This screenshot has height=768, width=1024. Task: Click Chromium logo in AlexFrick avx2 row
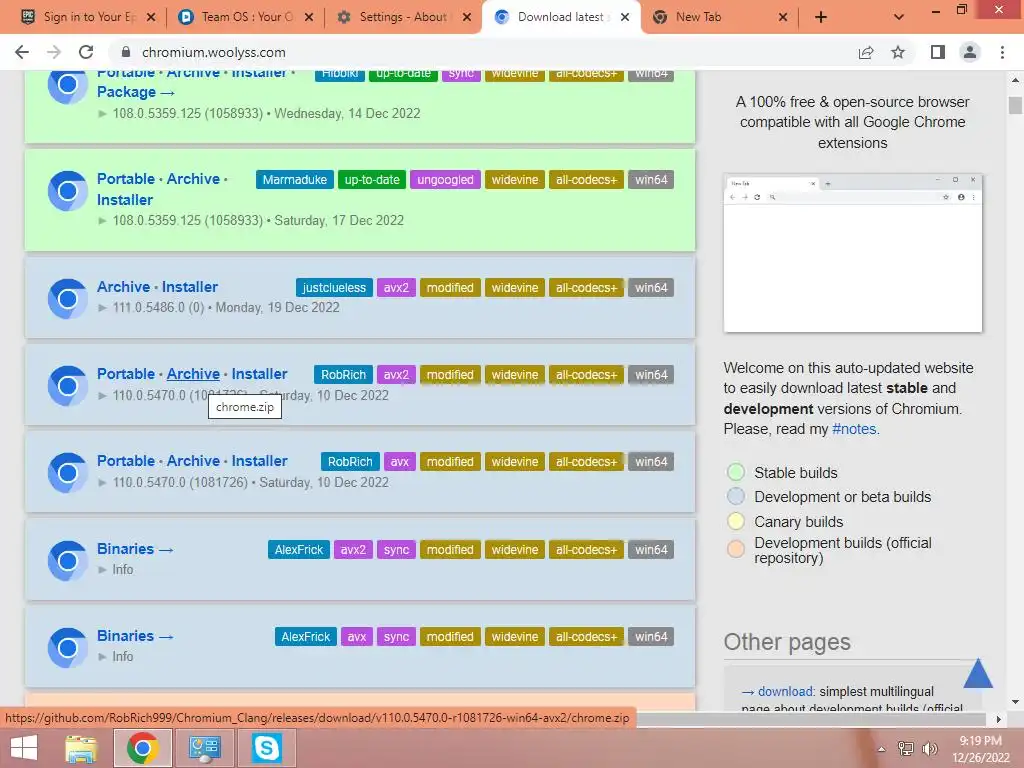pos(67,560)
